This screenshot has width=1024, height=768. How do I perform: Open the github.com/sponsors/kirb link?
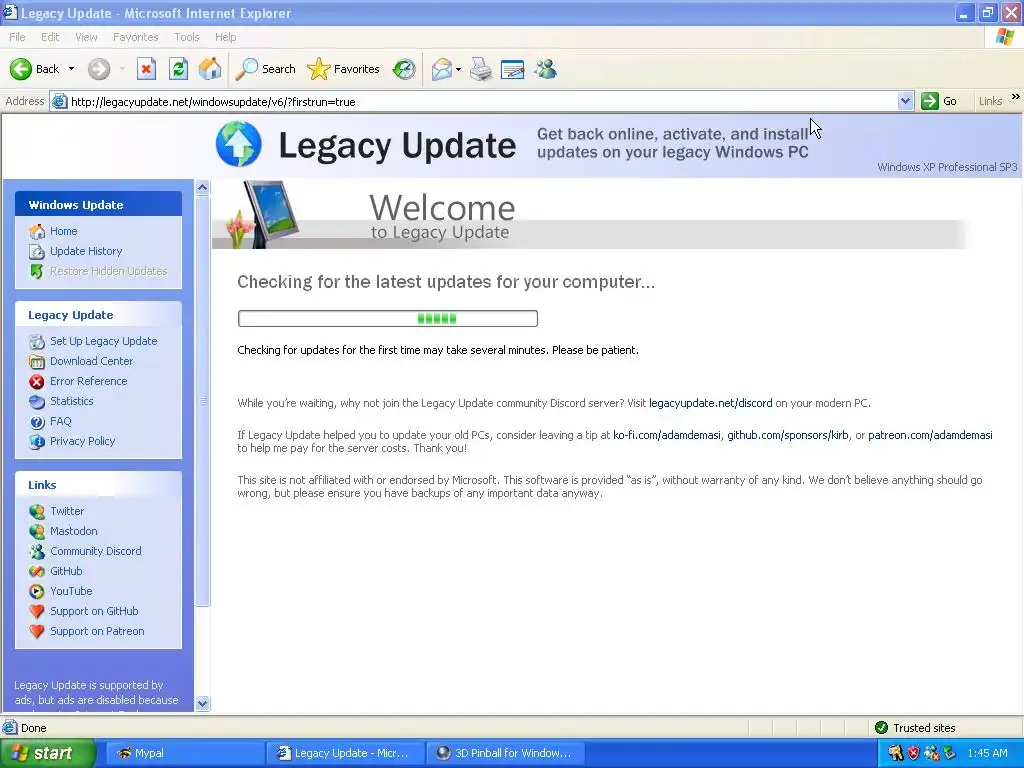(788, 435)
